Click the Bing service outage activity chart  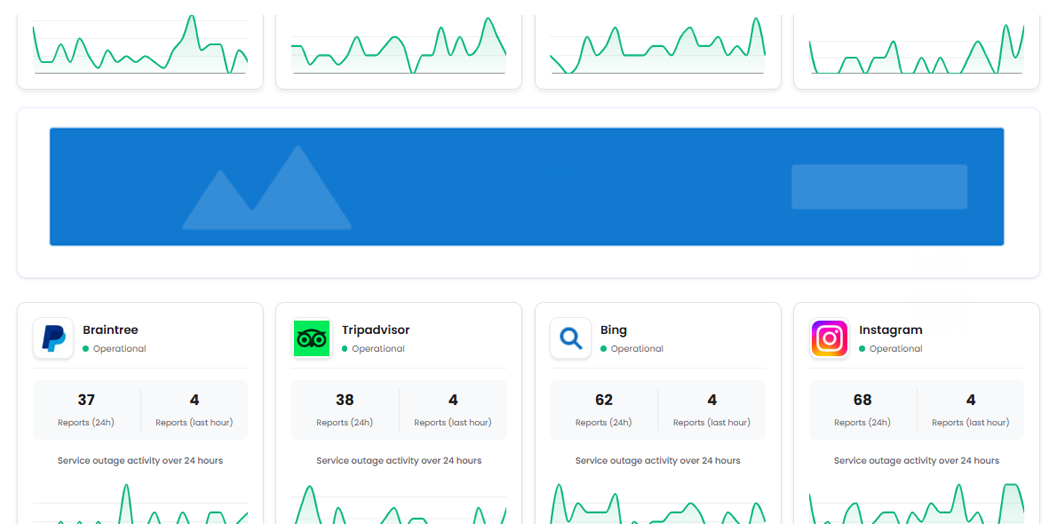click(657, 503)
